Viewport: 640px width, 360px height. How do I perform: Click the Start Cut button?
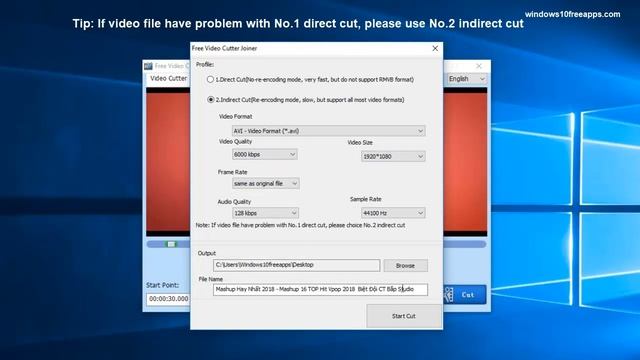point(404,316)
